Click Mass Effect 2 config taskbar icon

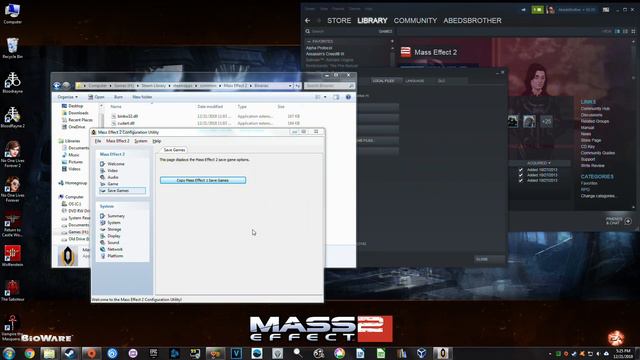coord(442,353)
